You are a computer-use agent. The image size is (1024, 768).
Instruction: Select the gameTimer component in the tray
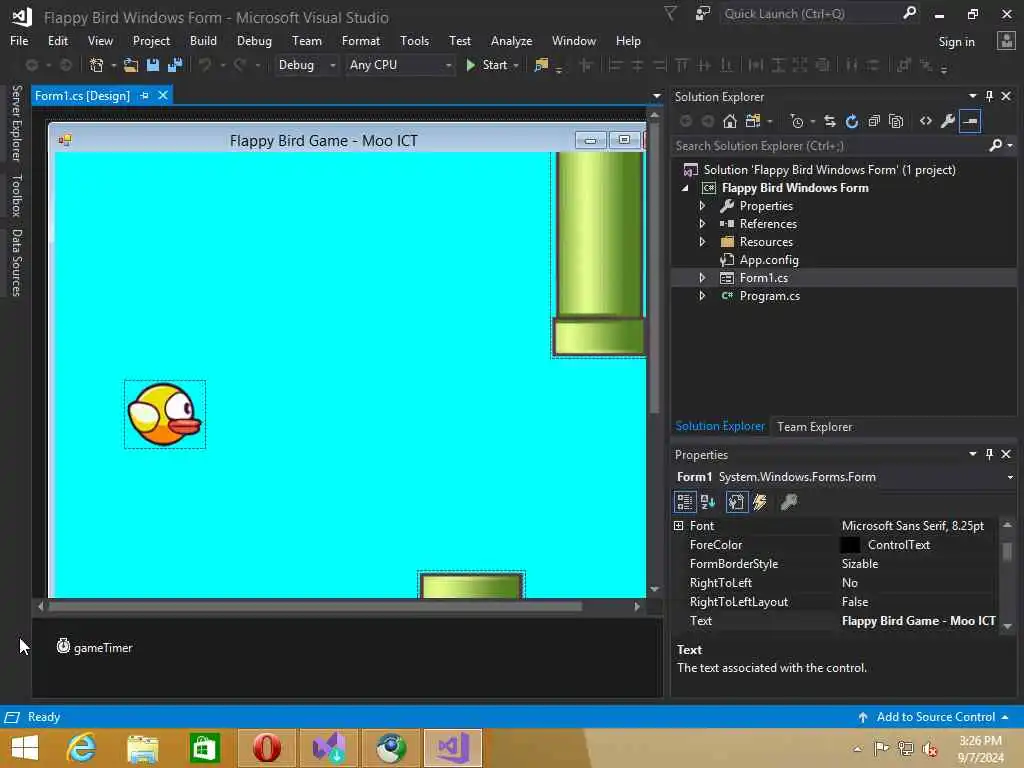95,647
